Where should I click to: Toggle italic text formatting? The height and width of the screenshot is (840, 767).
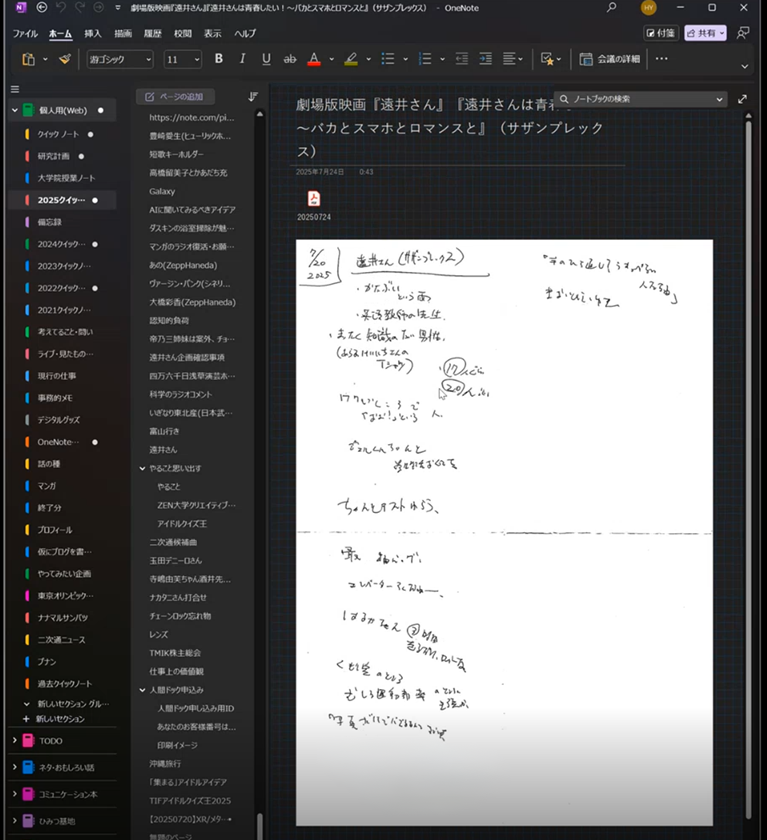pos(243,59)
